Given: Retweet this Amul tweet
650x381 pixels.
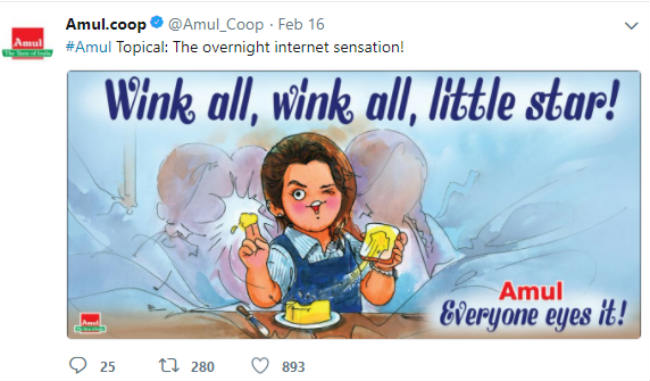Looking at the screenshot, I should point(169,366).
